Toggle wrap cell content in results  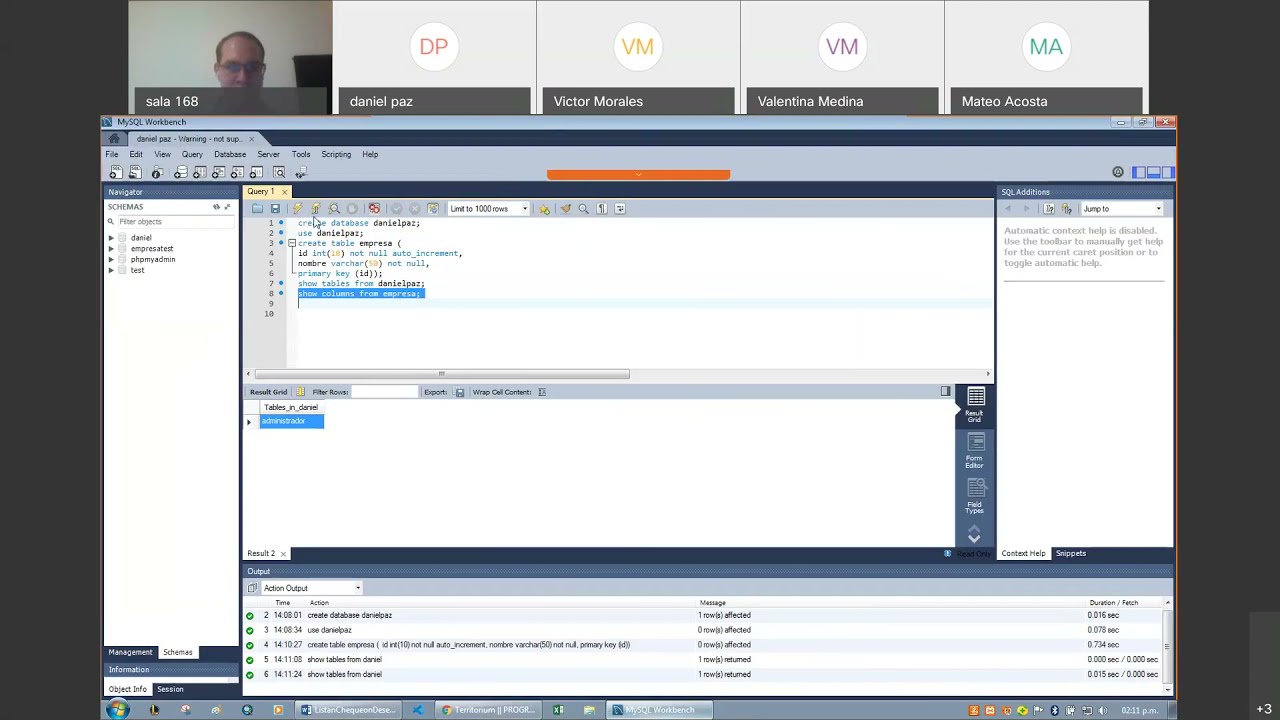542,392
